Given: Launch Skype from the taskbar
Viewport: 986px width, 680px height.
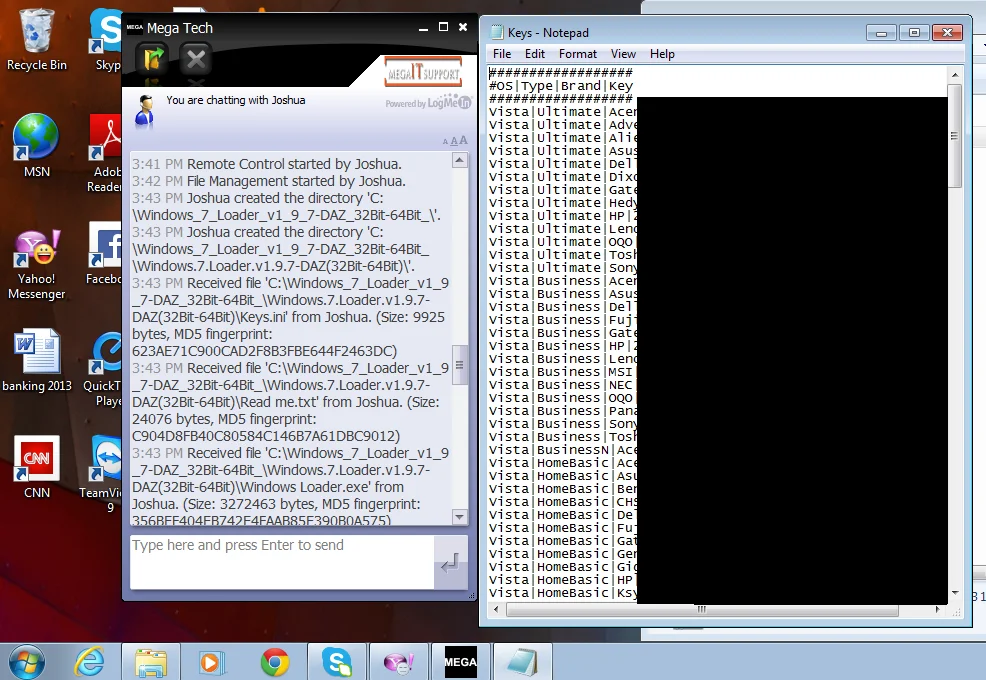Looking at the screenshot, I should point(338,661).
